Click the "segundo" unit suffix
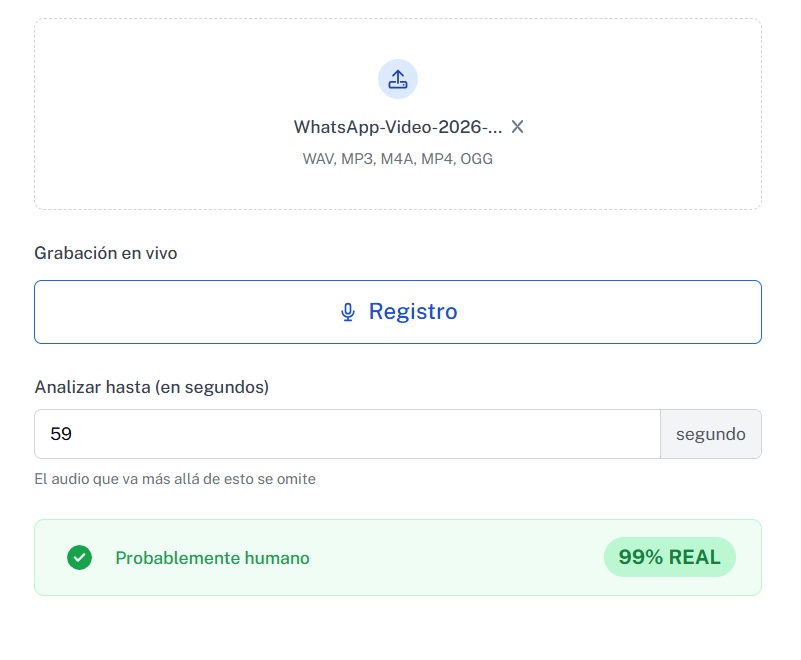 click(710, 434)
